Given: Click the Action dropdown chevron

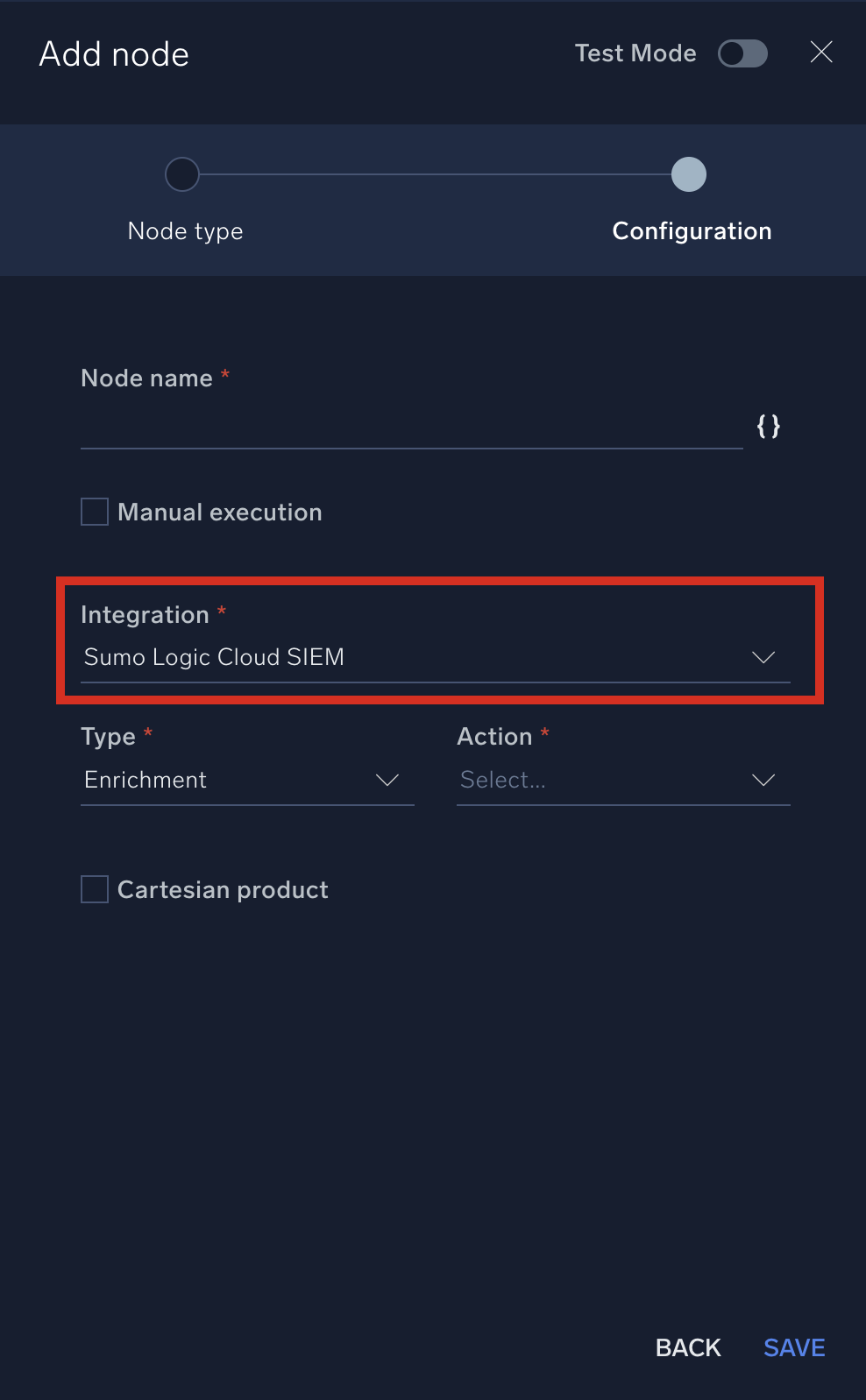Looking at the screenshot, I should coord(763,780).
